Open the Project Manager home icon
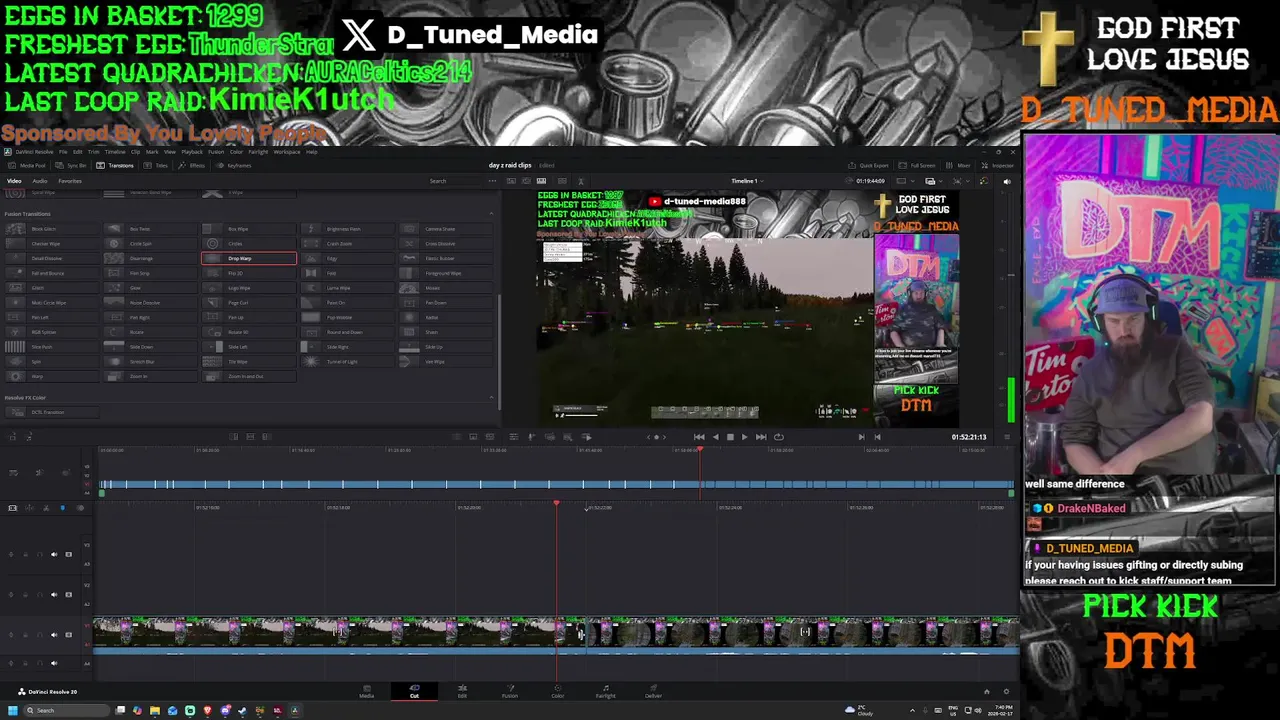Image resolution: width=1280 pixels, height=720 pixels. click(x=987, y=691)
